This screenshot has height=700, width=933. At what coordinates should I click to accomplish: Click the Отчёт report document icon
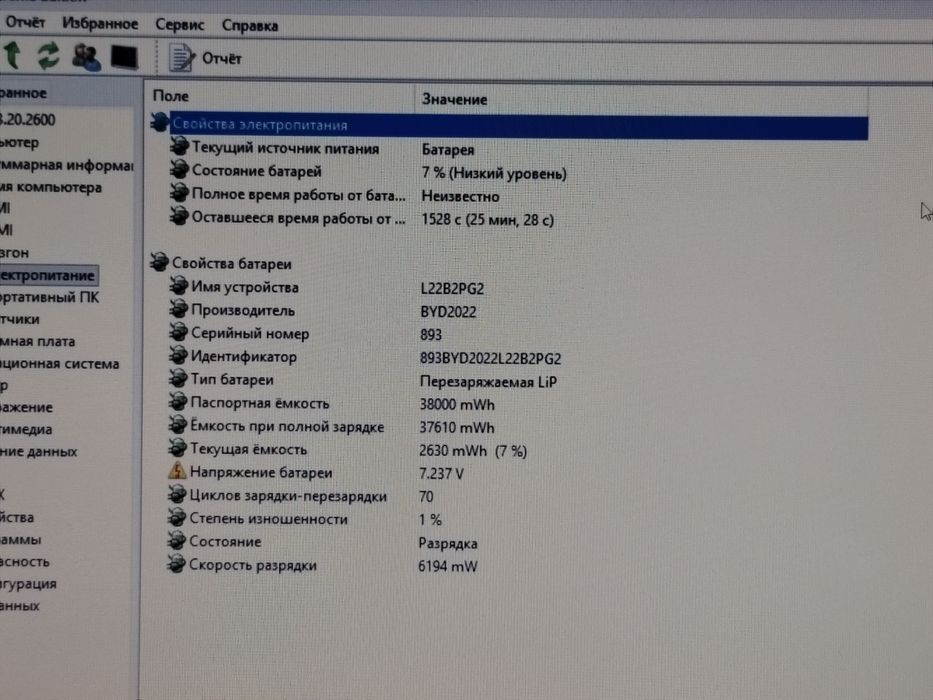(181, 58)
